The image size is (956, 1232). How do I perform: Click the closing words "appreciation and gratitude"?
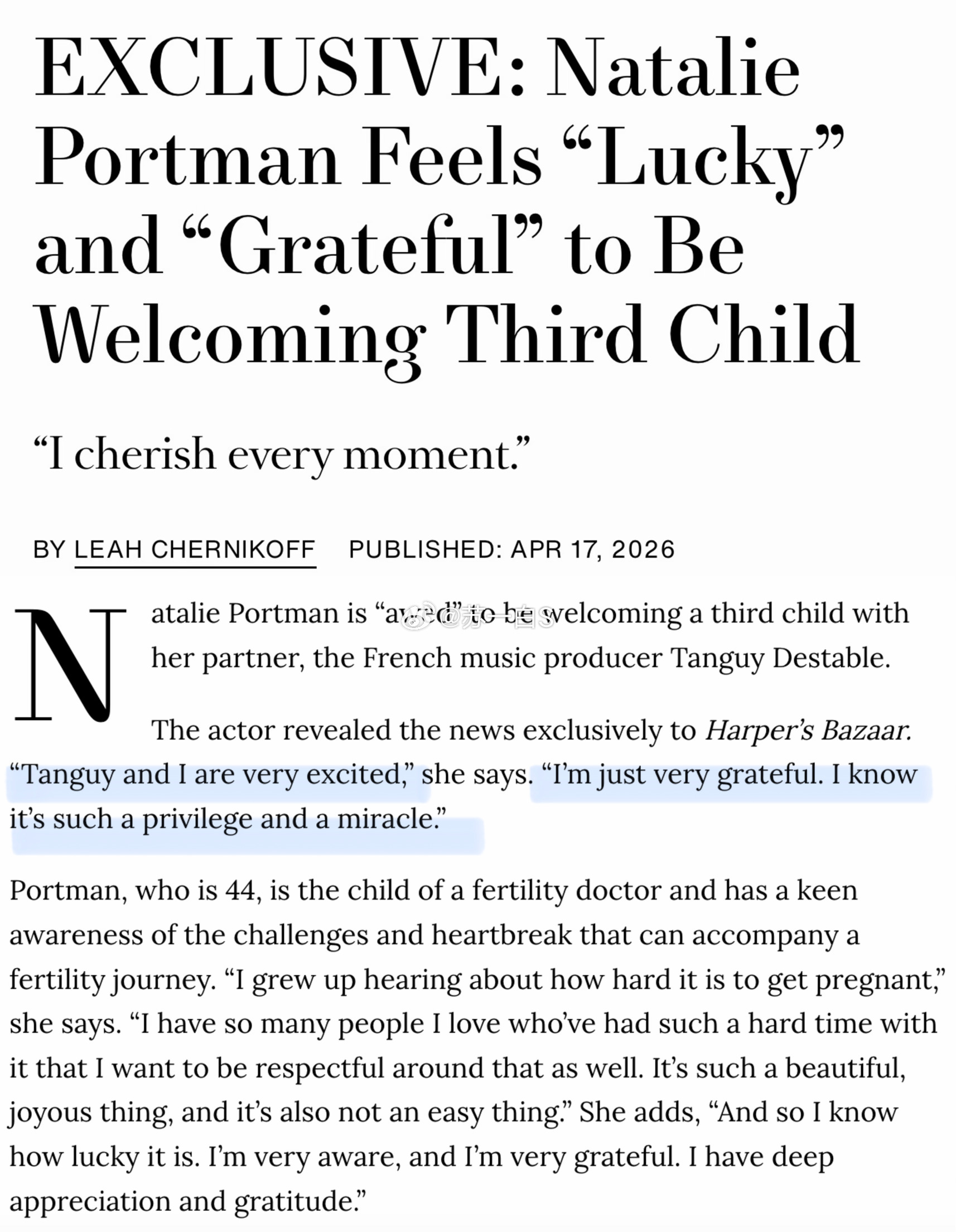pos(186,1202)
